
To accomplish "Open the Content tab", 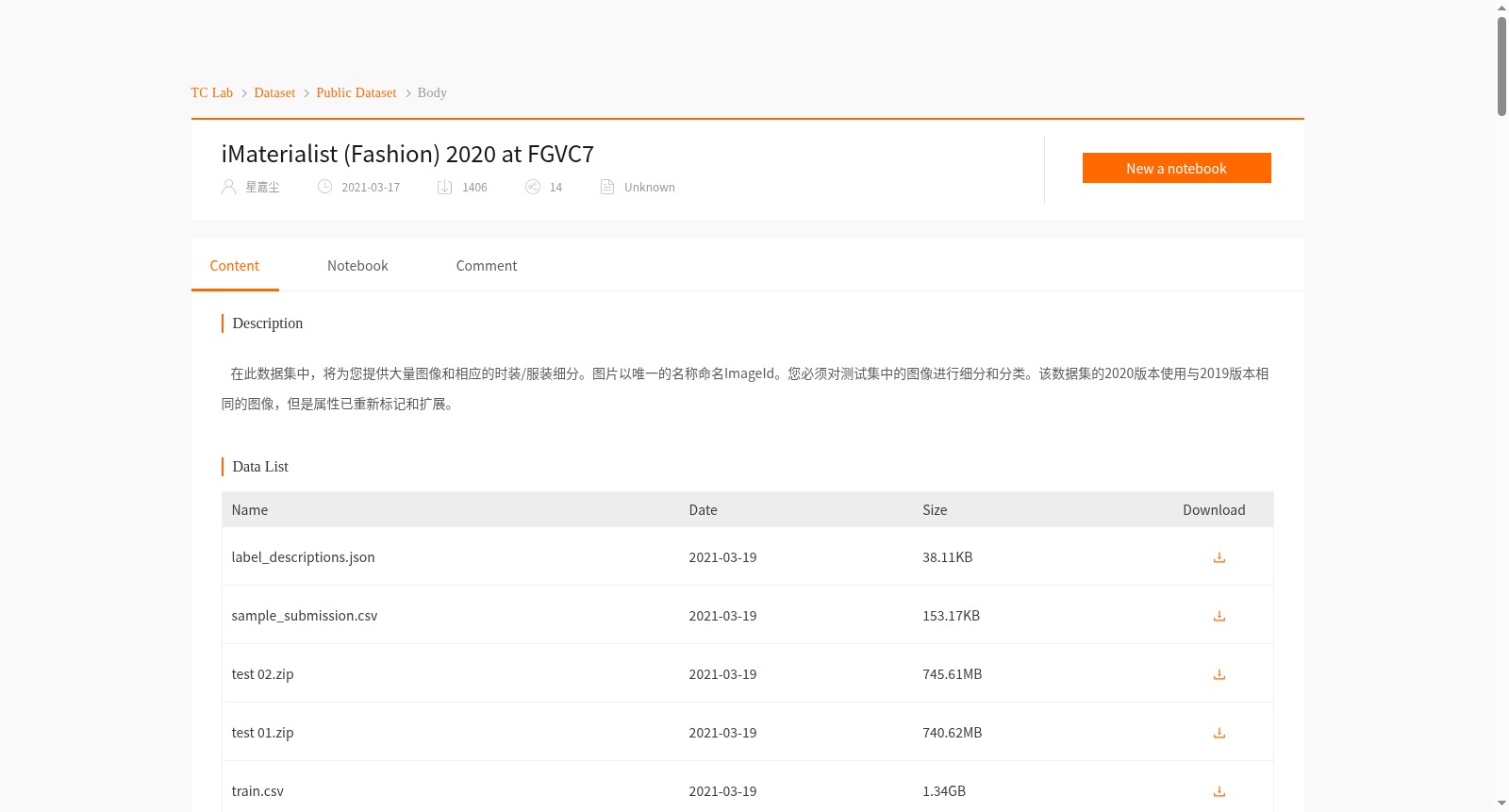I will [x=235, y=266].
